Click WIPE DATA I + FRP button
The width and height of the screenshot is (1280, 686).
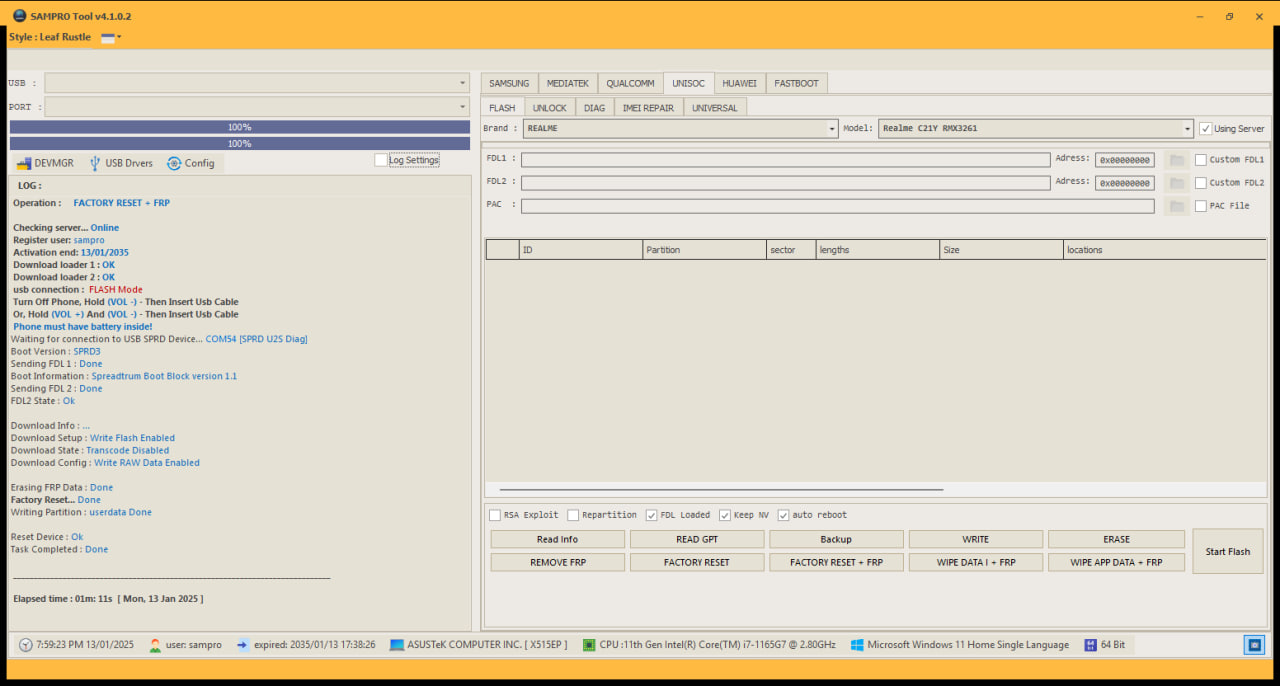976,562
